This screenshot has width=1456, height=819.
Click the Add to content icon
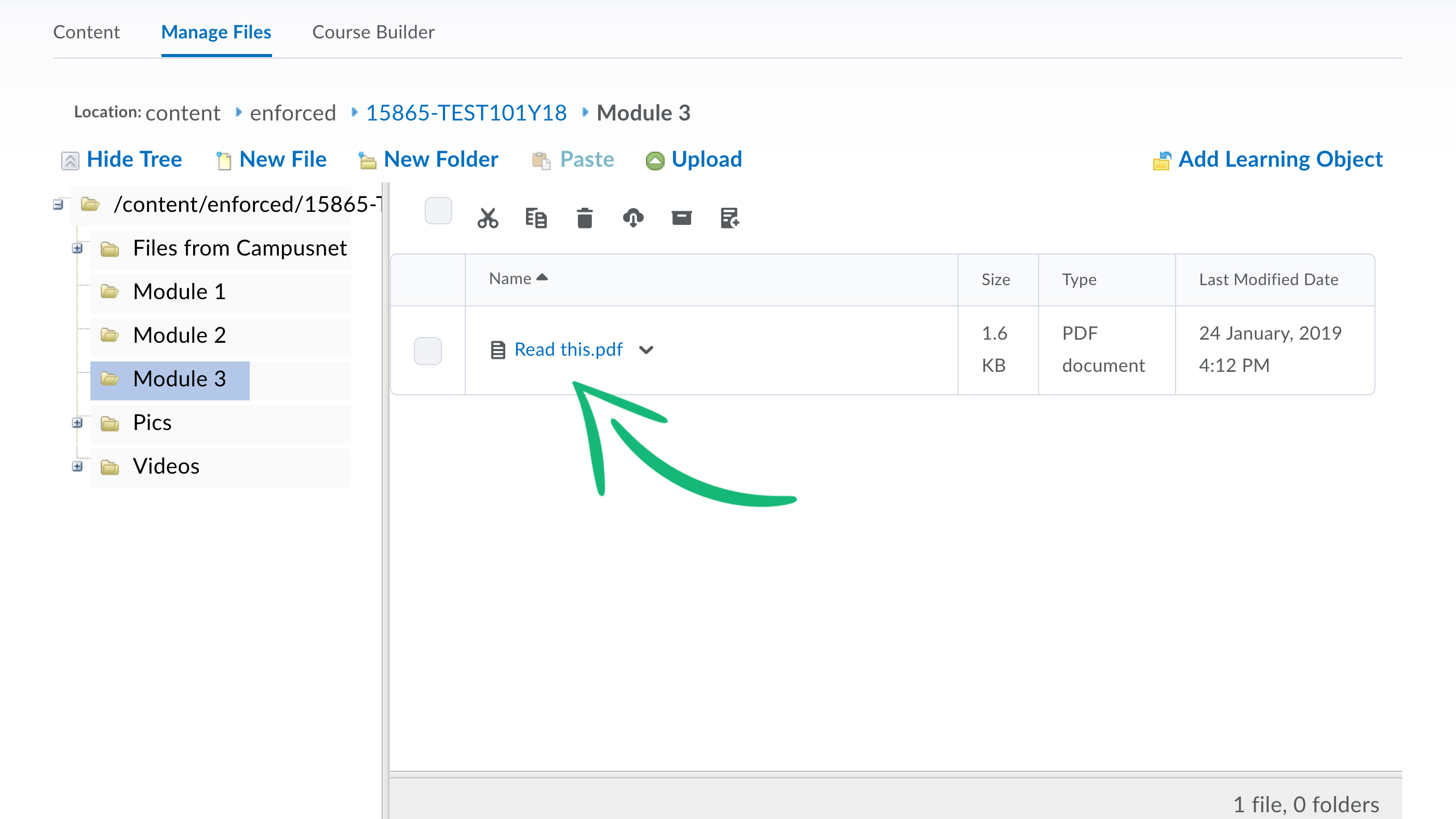coord(730,218)
